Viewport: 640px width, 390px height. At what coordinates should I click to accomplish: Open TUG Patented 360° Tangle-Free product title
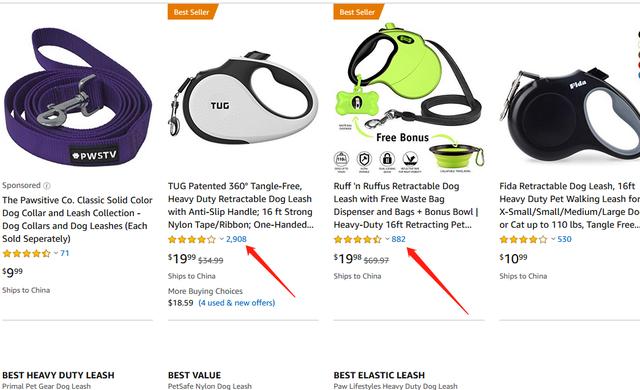(x=241, y=205)
